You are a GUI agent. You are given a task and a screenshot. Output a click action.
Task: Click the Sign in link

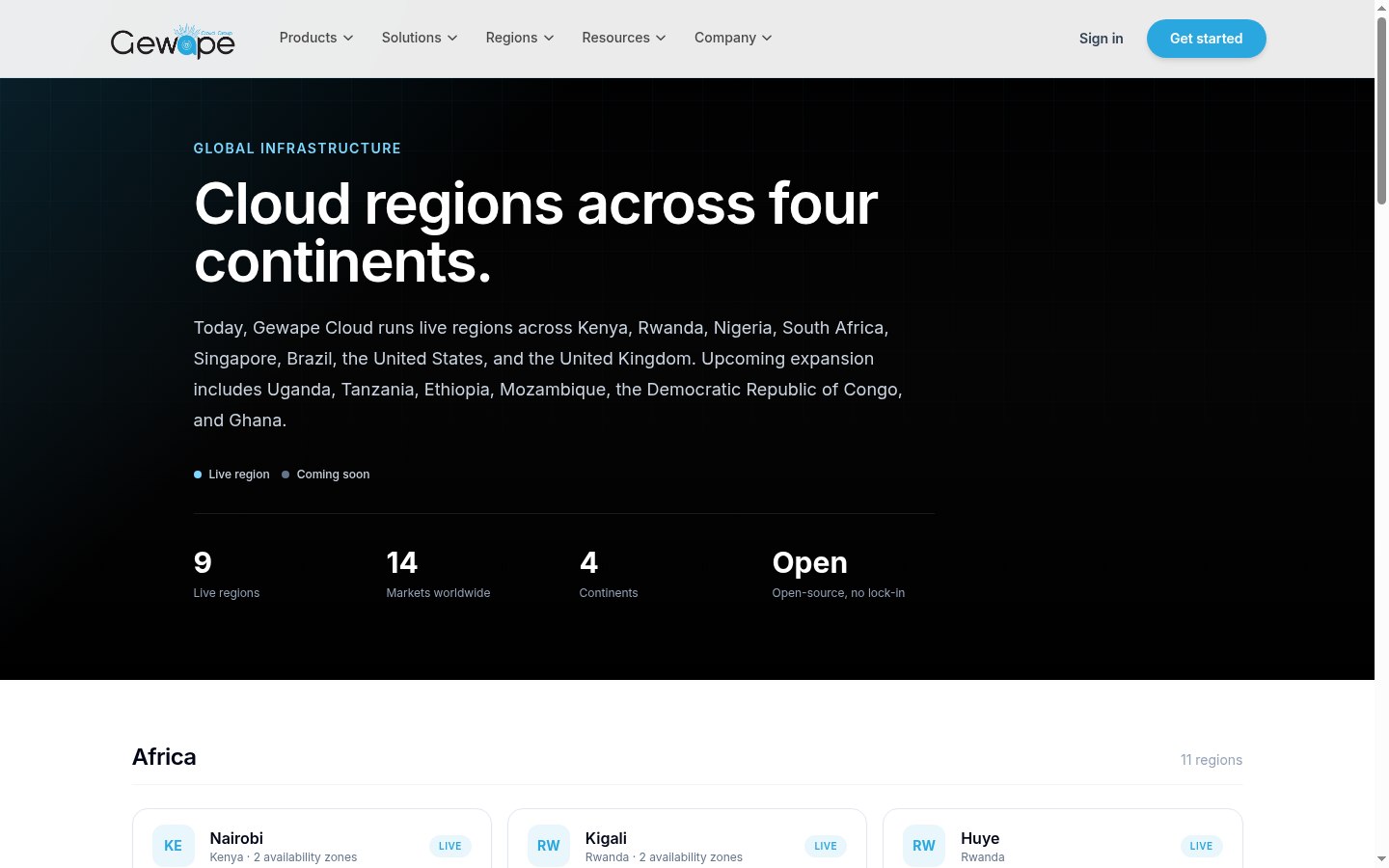(1102, 39)
